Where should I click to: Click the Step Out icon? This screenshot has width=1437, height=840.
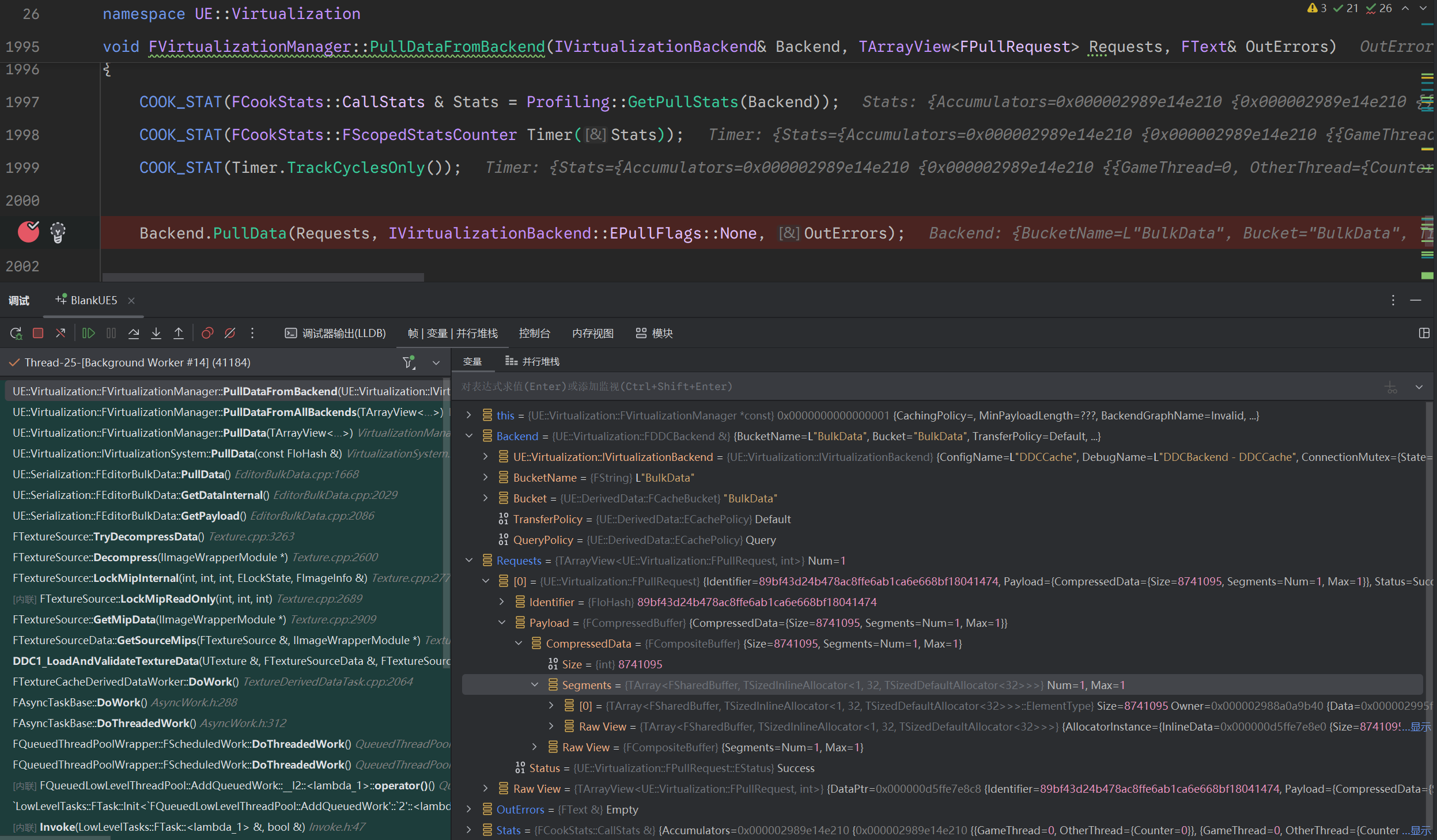179,333
